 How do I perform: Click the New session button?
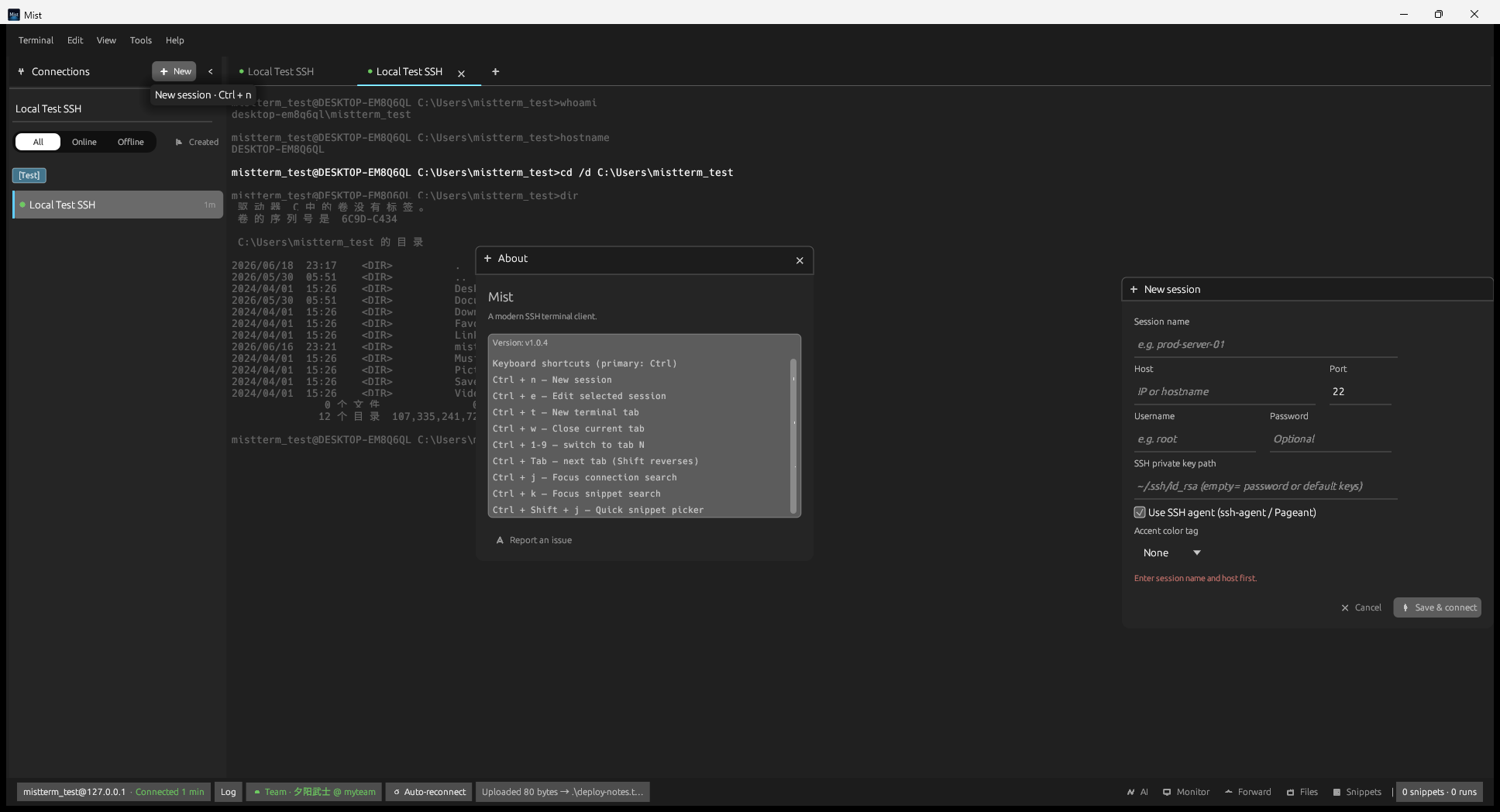174,71
